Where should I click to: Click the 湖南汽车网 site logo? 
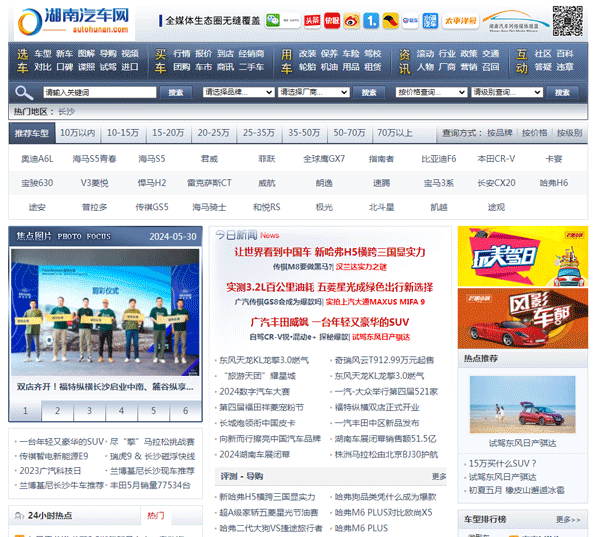pyautogui.click(x=74, y=21)
